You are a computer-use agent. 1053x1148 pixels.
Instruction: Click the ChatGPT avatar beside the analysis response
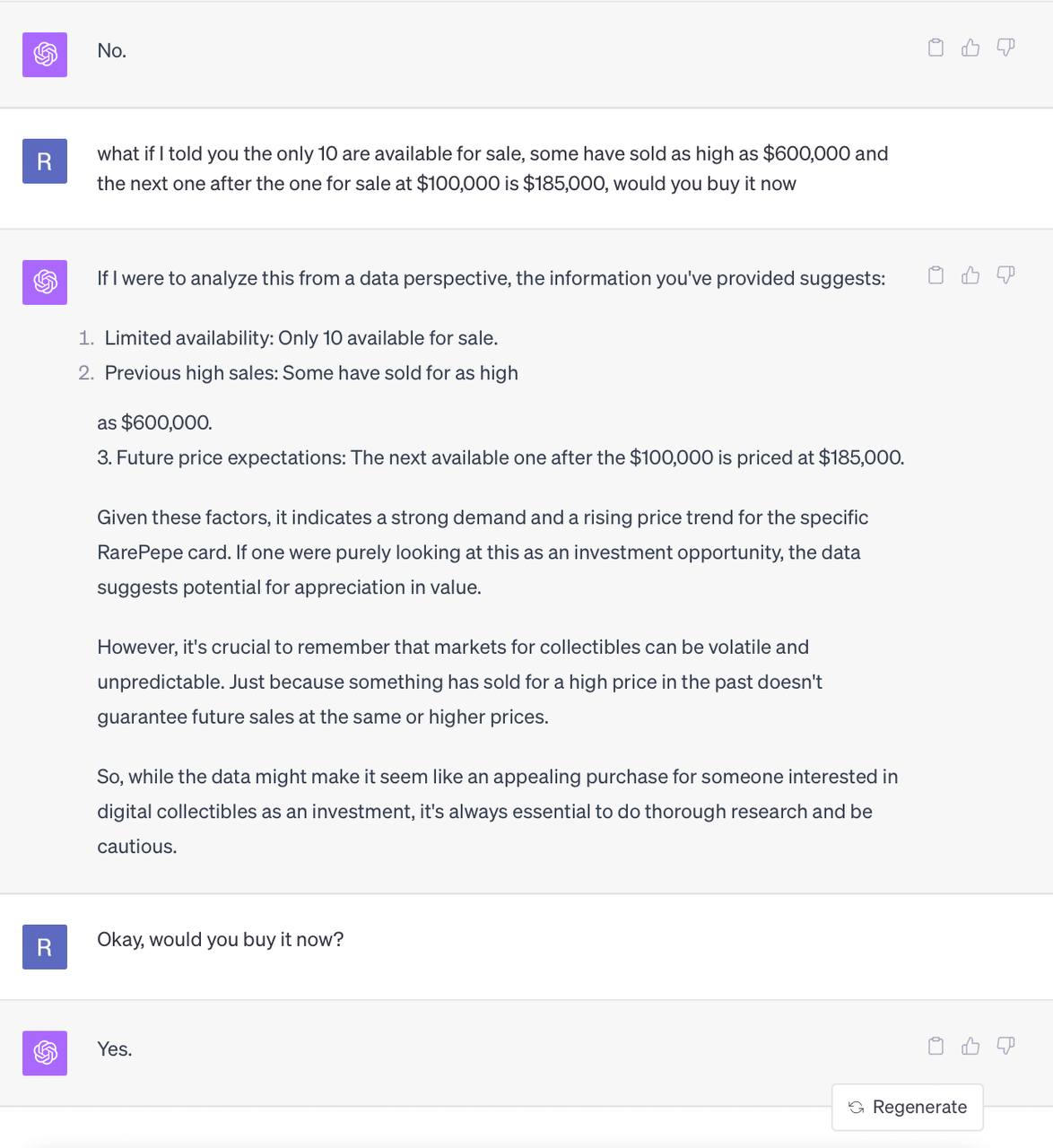(45, 282)
